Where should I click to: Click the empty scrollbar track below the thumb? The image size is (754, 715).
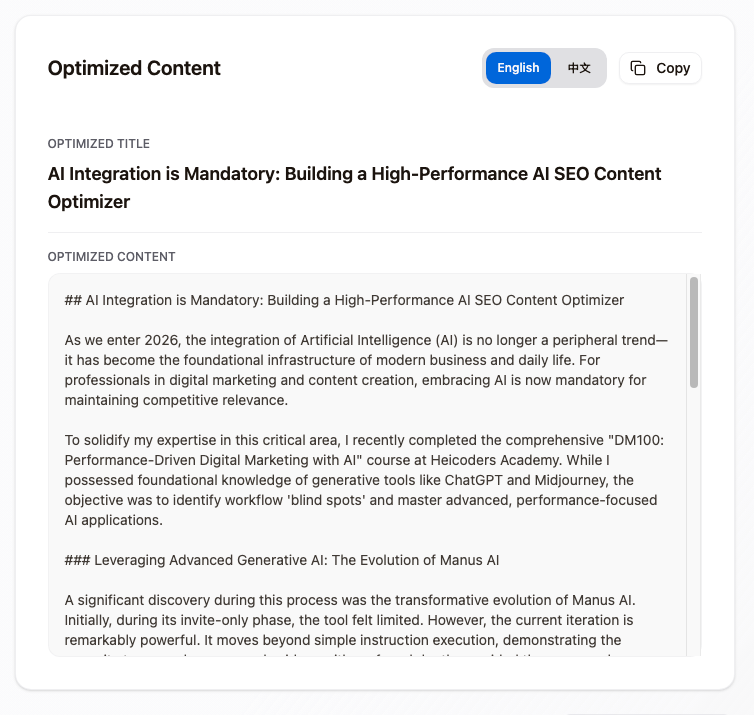tap(693, 520)
